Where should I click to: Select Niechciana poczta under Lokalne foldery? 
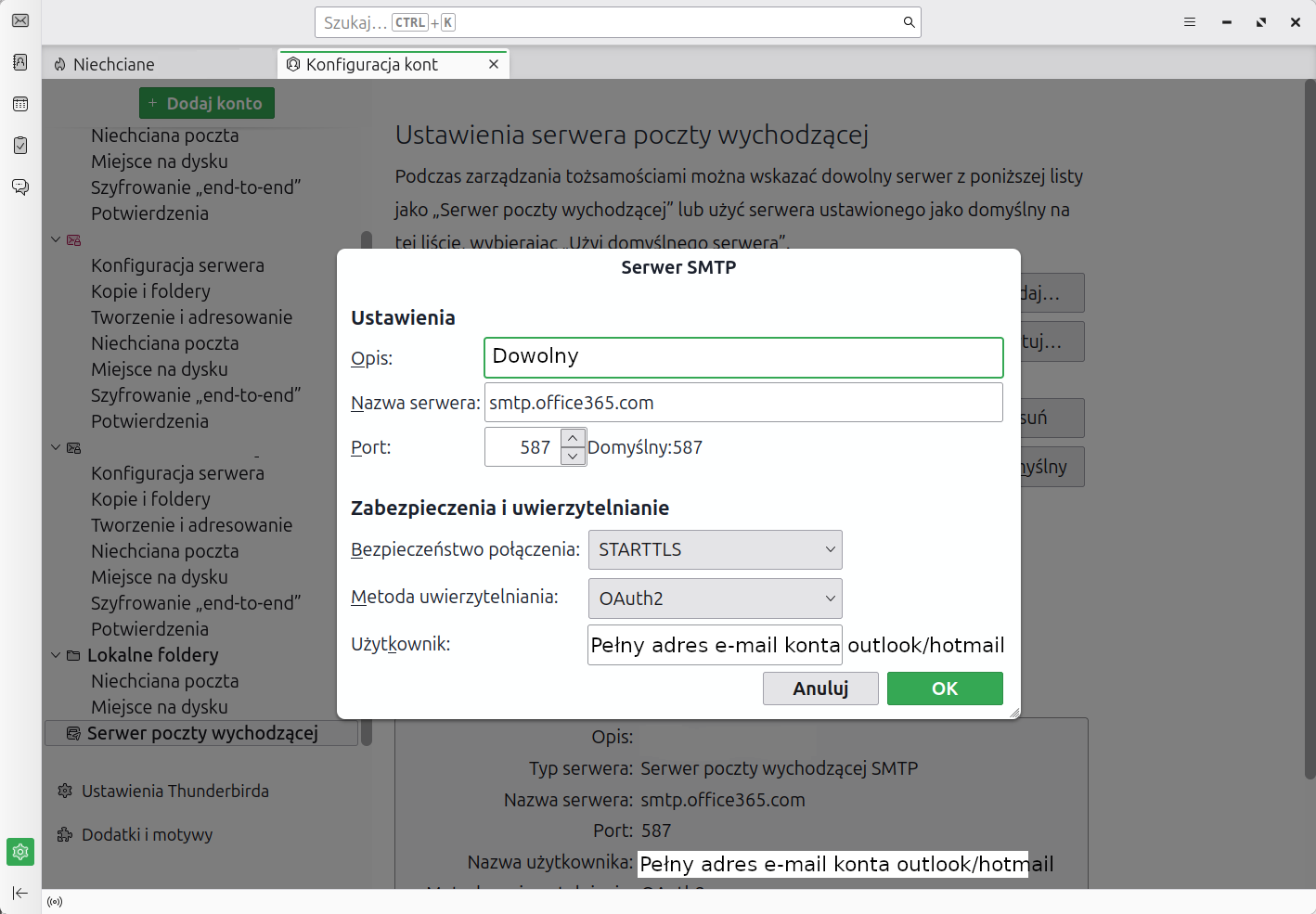165,681
